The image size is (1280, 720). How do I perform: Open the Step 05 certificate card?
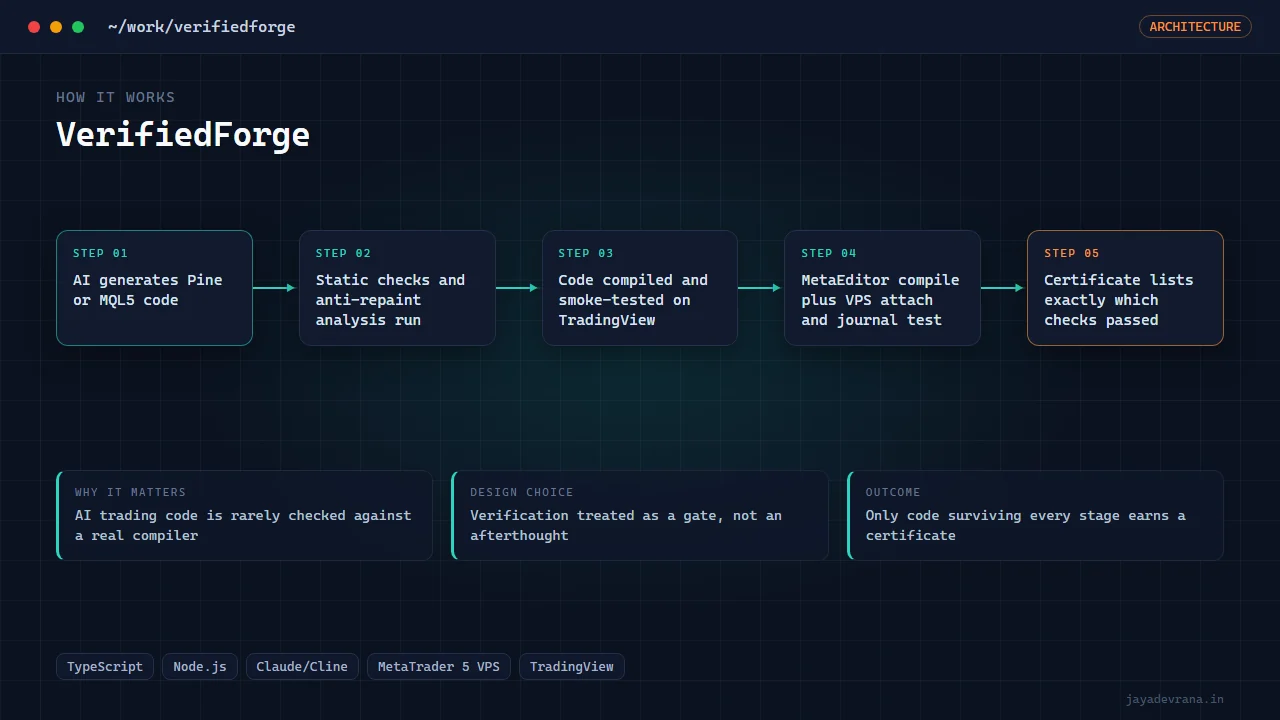coord(1125,288)
